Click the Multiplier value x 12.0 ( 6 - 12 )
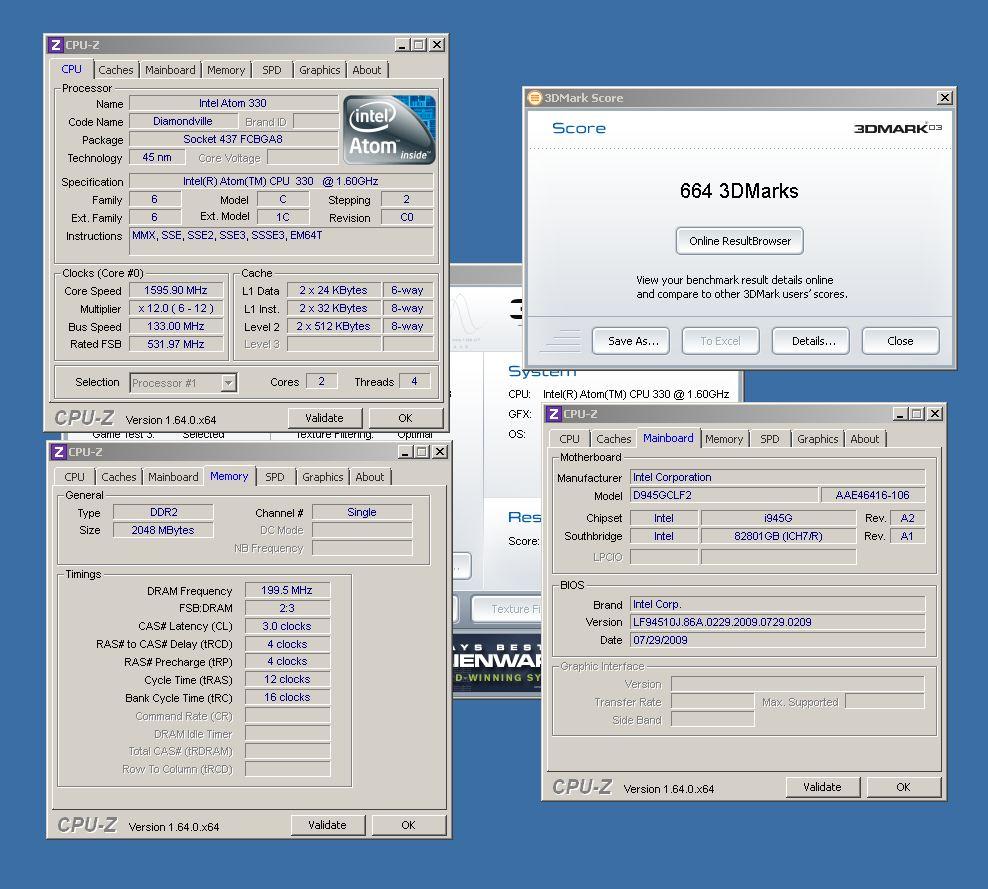This screenshot has width=988, height=889. [x=176, y=309]
